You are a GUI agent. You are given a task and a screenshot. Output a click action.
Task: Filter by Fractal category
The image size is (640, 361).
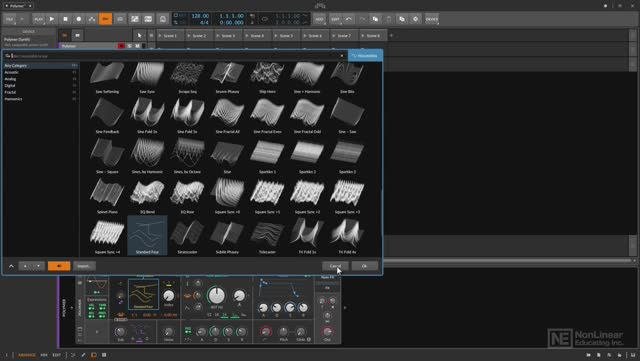[41, 92]
